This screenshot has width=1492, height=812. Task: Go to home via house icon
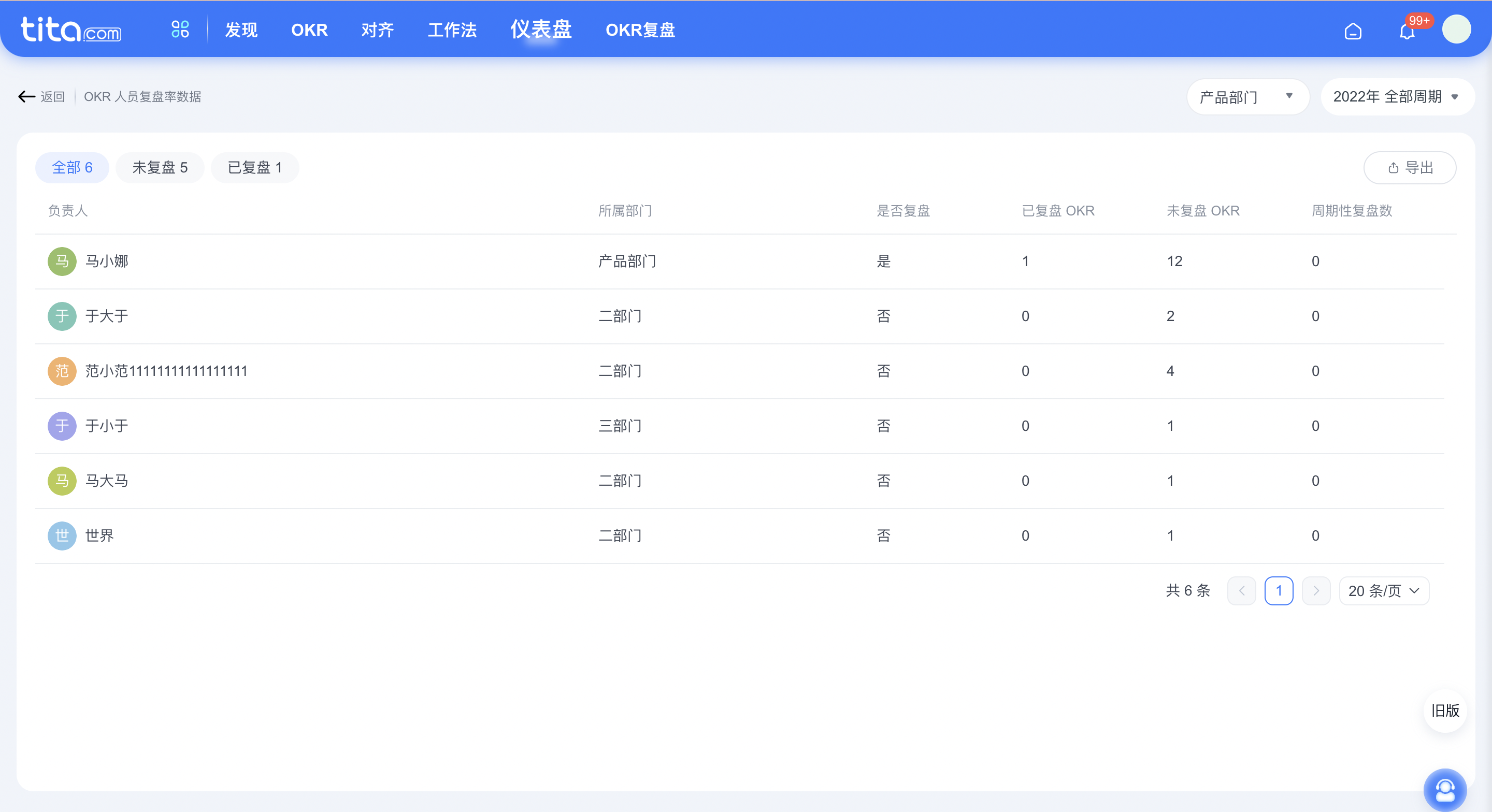pos(1353,31)
